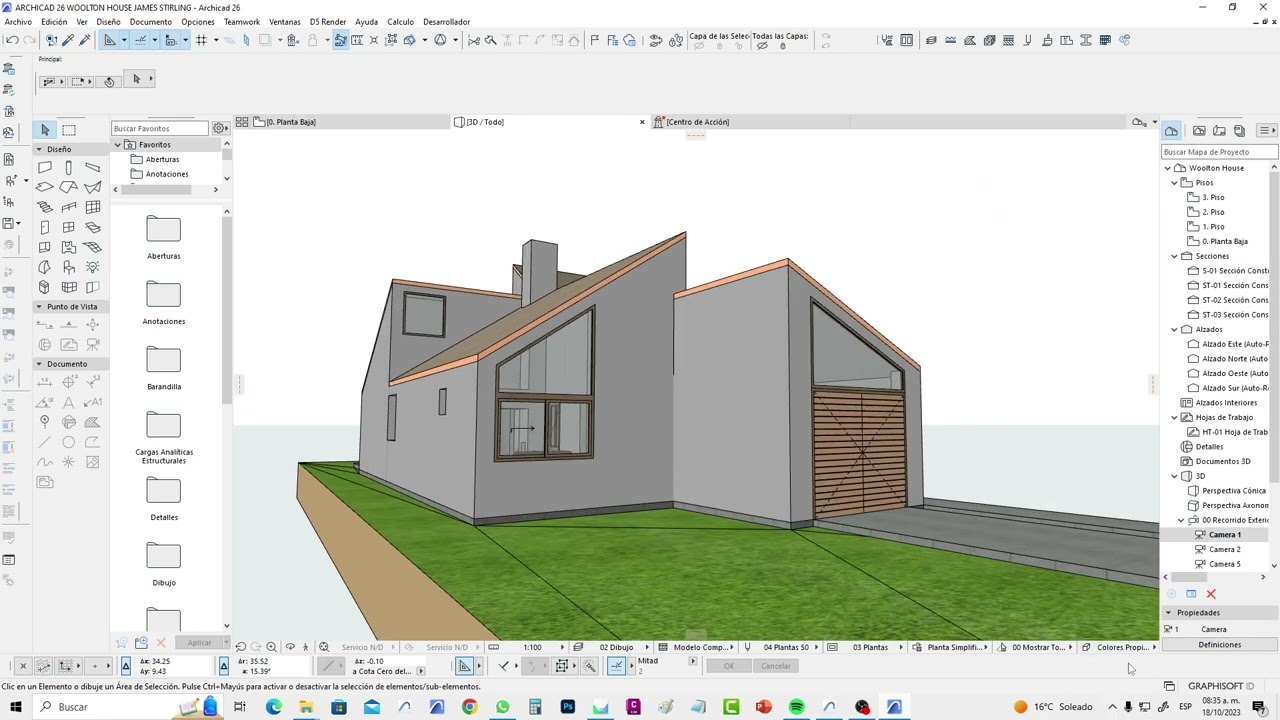This screenshot has width=1280, height=720.
Task: Collapse Alzados in Navigator tree
Action: (x=1175, y=329)
